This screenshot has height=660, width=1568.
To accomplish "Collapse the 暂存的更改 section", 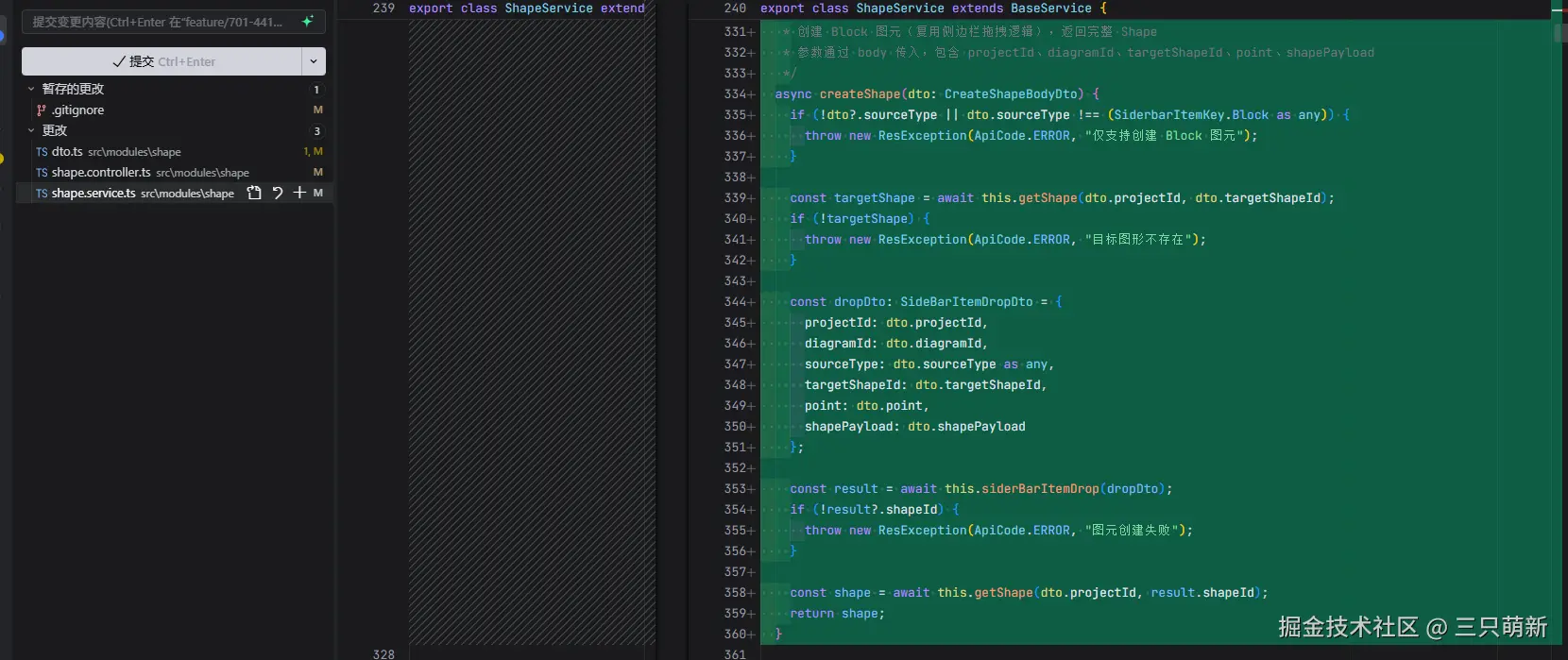I will [31, 89].
